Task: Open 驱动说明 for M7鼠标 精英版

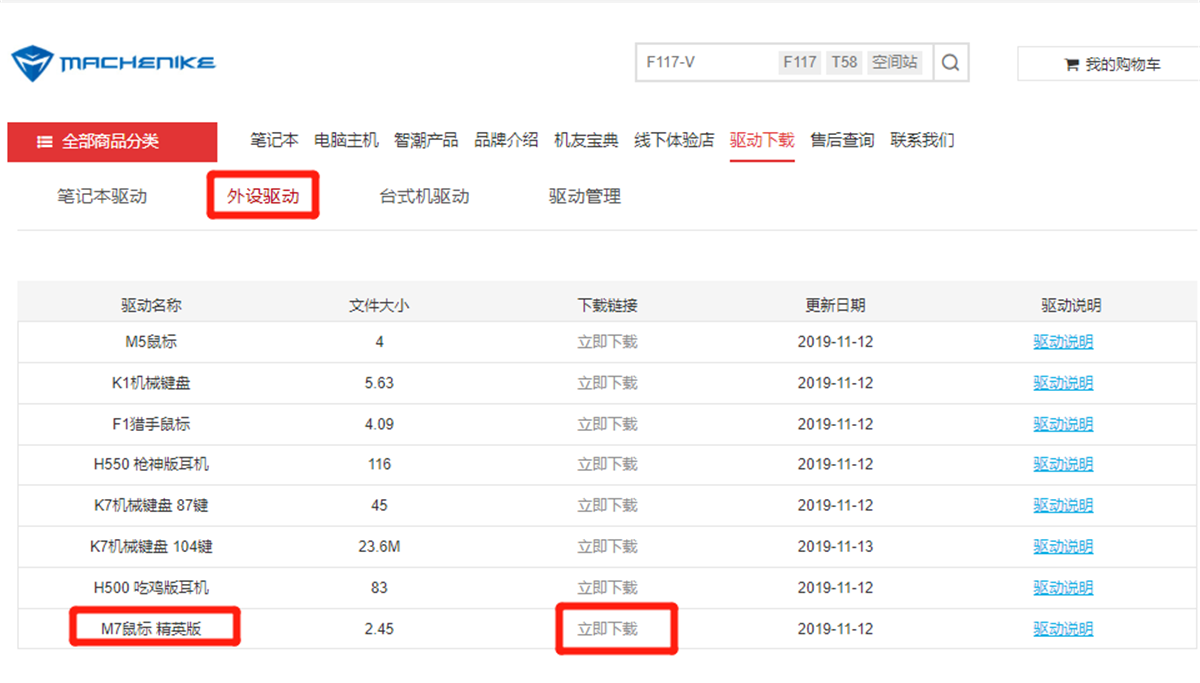Action: [1063, 629]
